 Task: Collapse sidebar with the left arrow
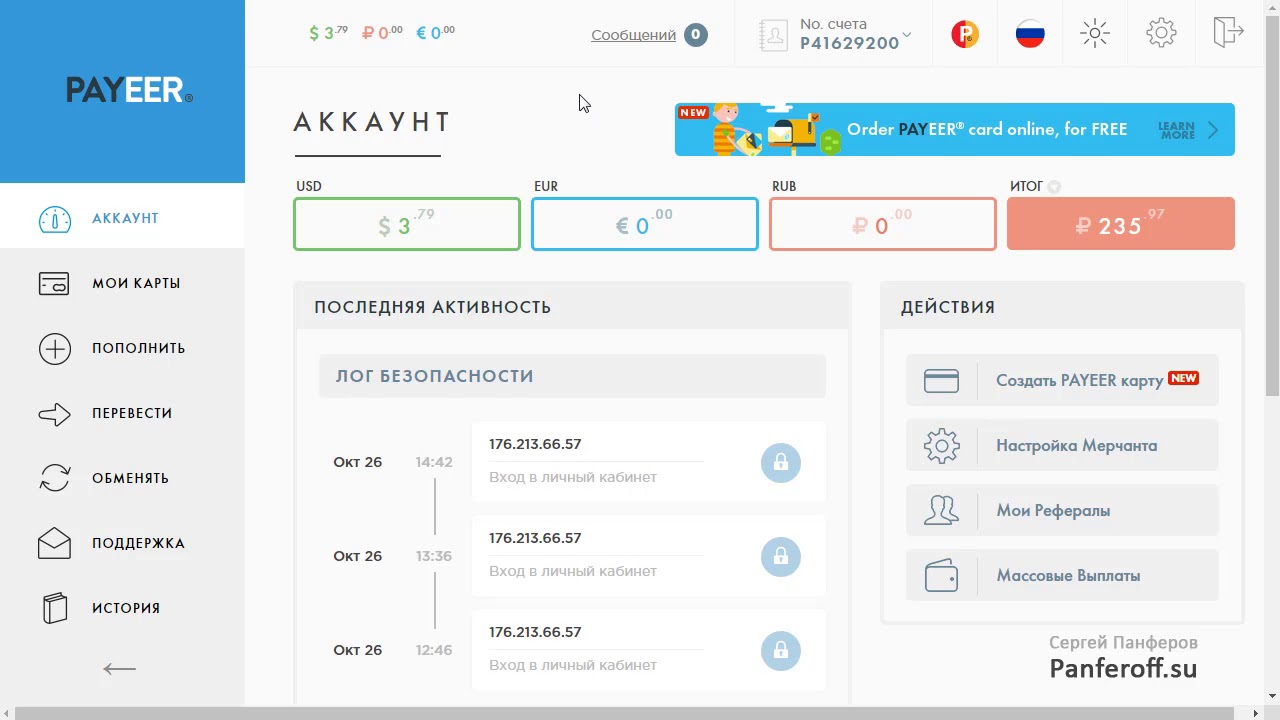120,669
